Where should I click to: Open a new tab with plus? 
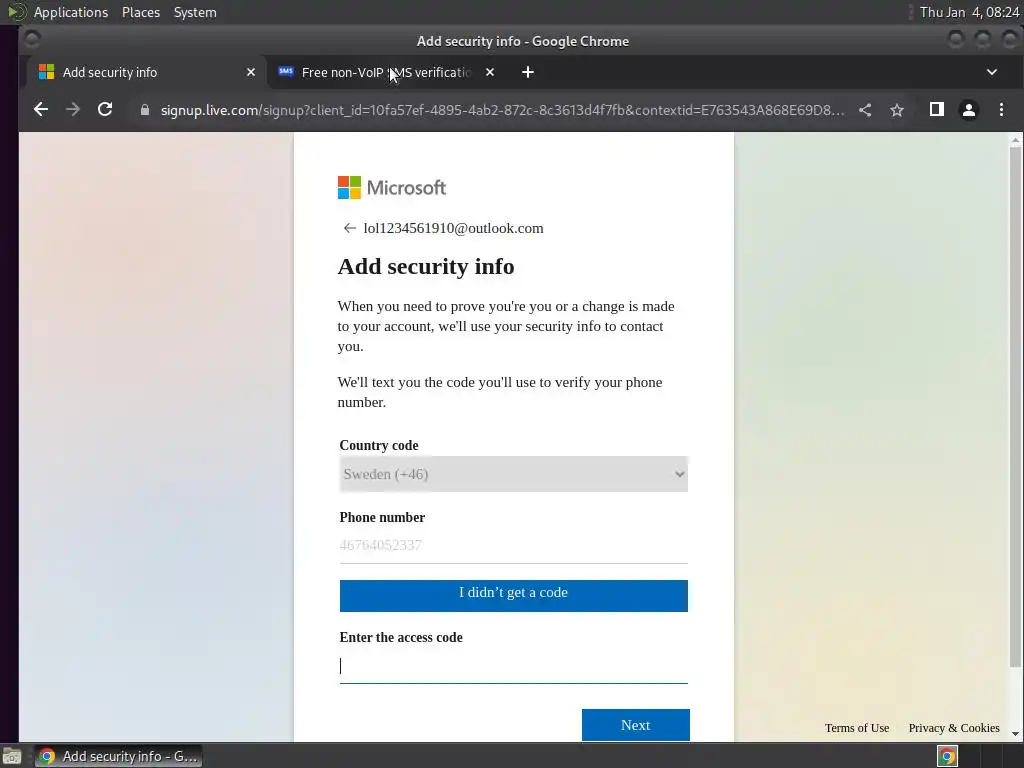[x=528, y=72]
